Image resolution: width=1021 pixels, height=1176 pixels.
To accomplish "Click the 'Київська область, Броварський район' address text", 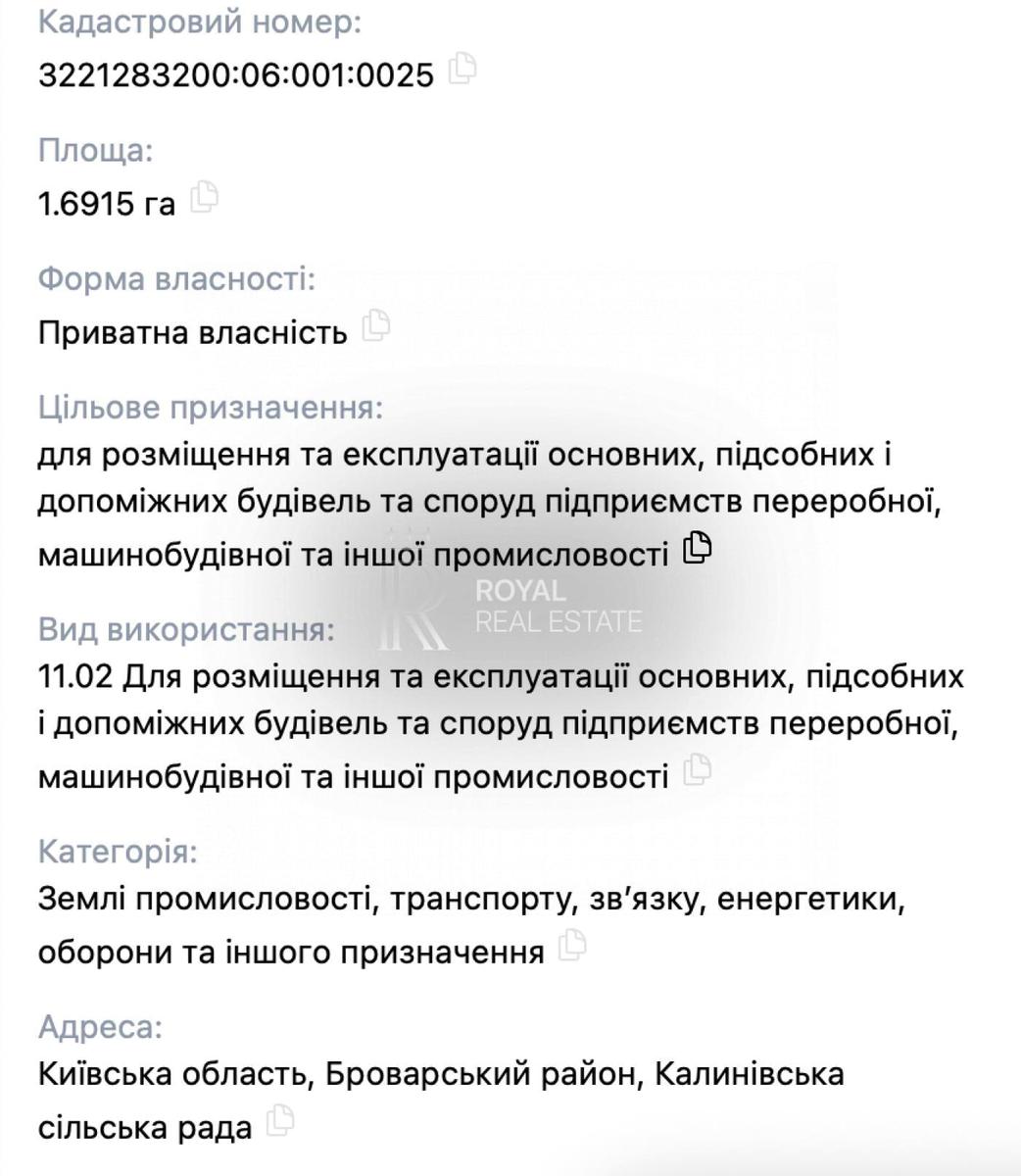I will (x=337, y=1075).
